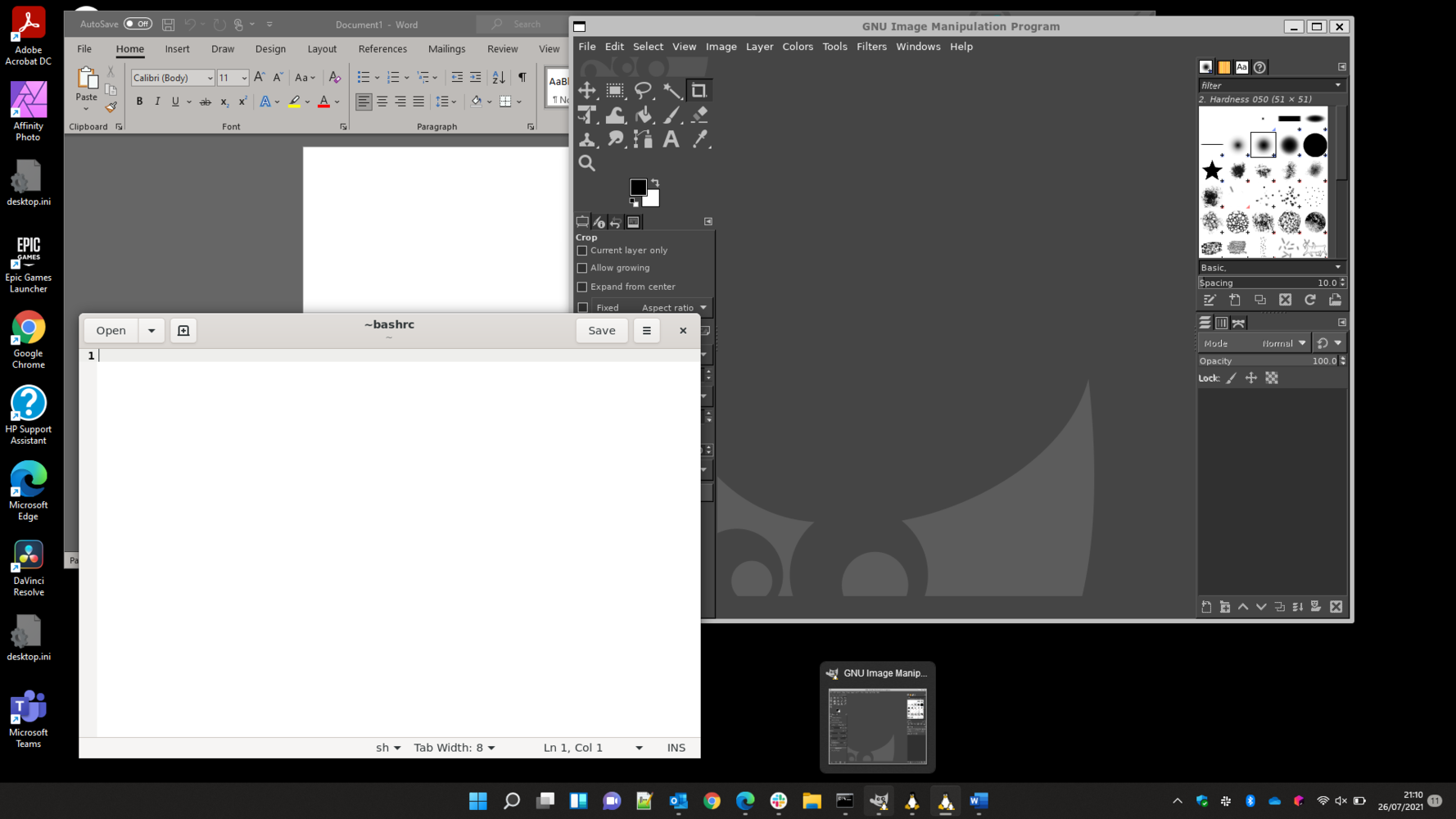Switch to References tab in Word
This screenshot has width=1456, height=819.
click(382, 49)
